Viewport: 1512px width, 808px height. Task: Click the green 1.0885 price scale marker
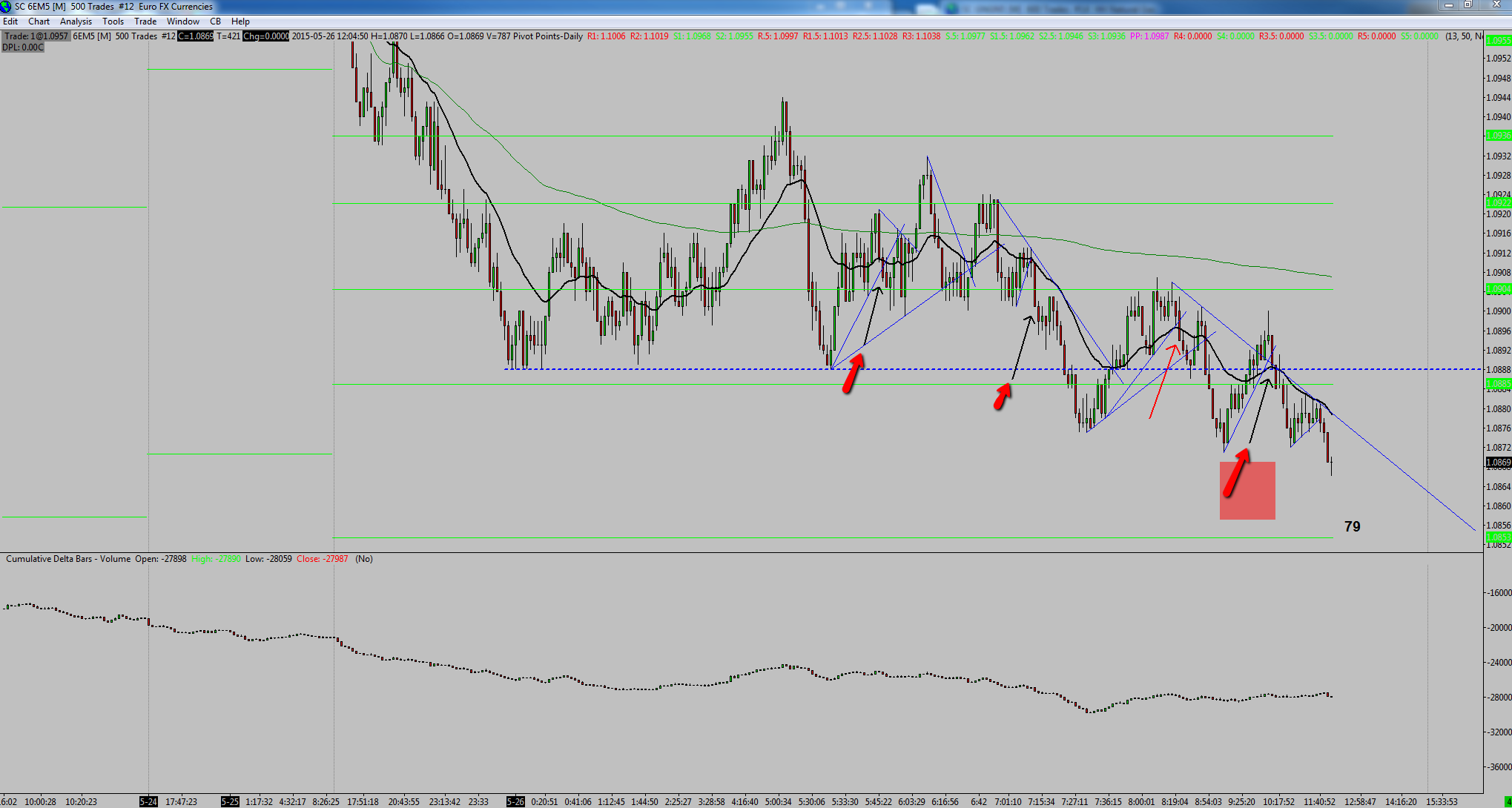coord(1498,384)
